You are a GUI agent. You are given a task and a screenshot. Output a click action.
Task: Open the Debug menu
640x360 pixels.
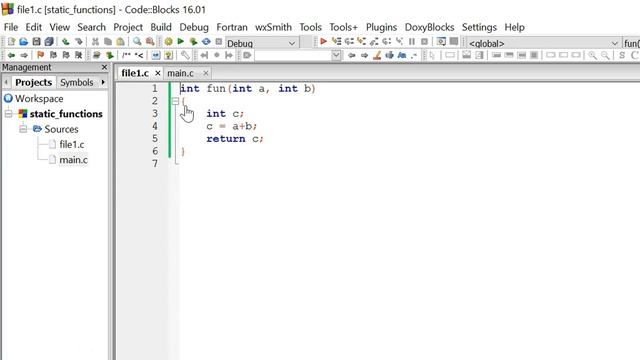(x=194, y=27)
